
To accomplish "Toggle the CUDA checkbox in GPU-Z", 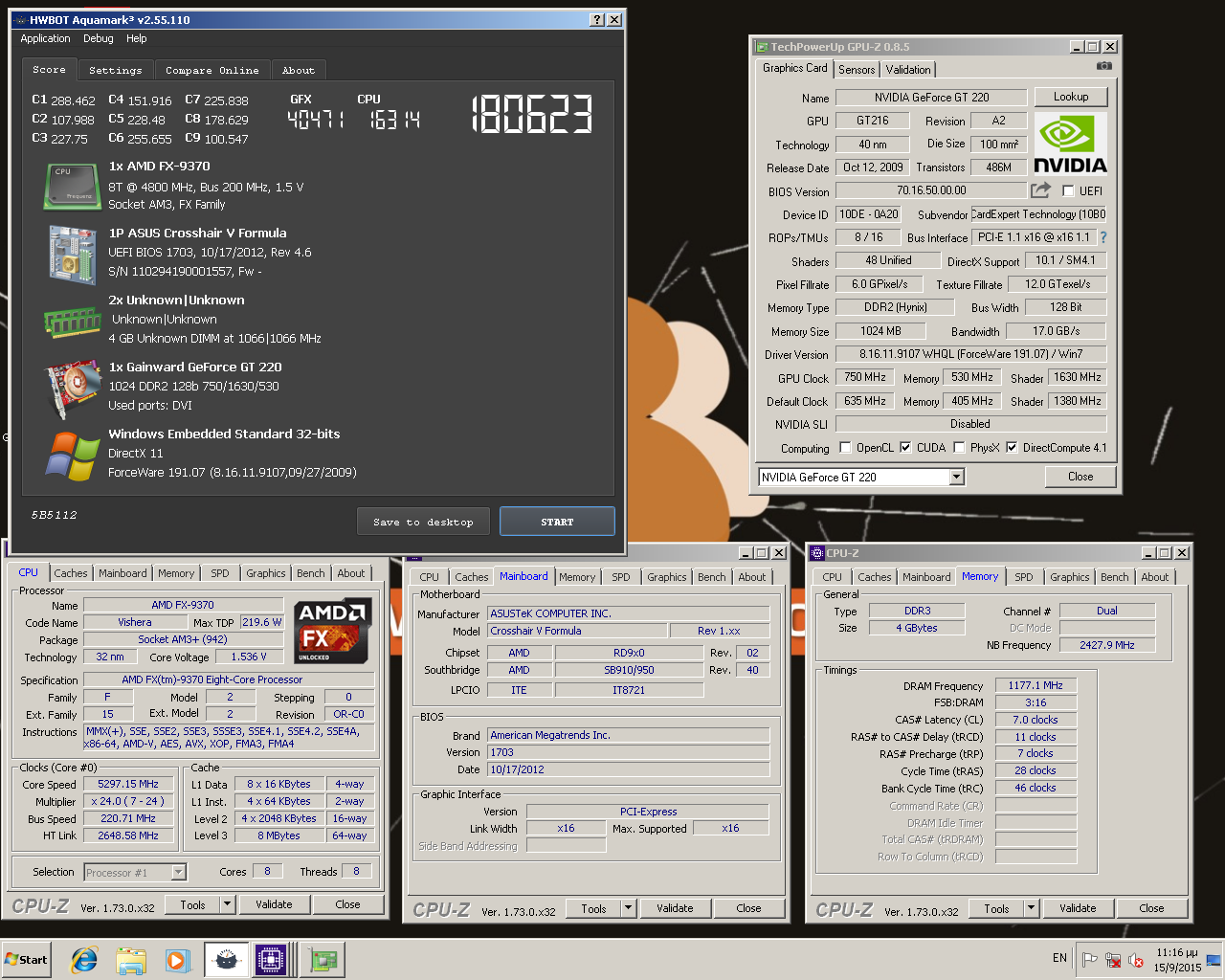I will (905, 447).
